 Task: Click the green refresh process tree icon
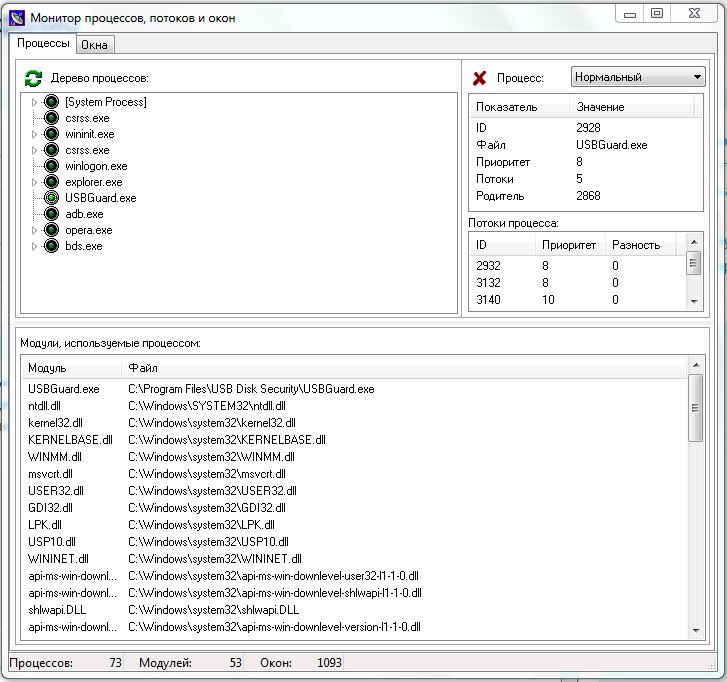click(33, 78)
